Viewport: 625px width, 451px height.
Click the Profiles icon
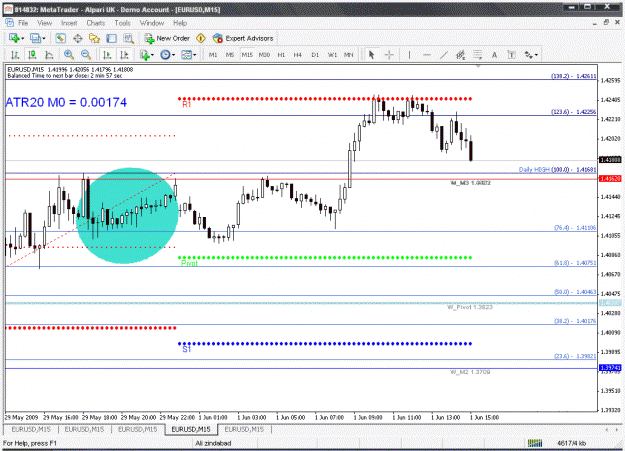click(x=35, y=38)
